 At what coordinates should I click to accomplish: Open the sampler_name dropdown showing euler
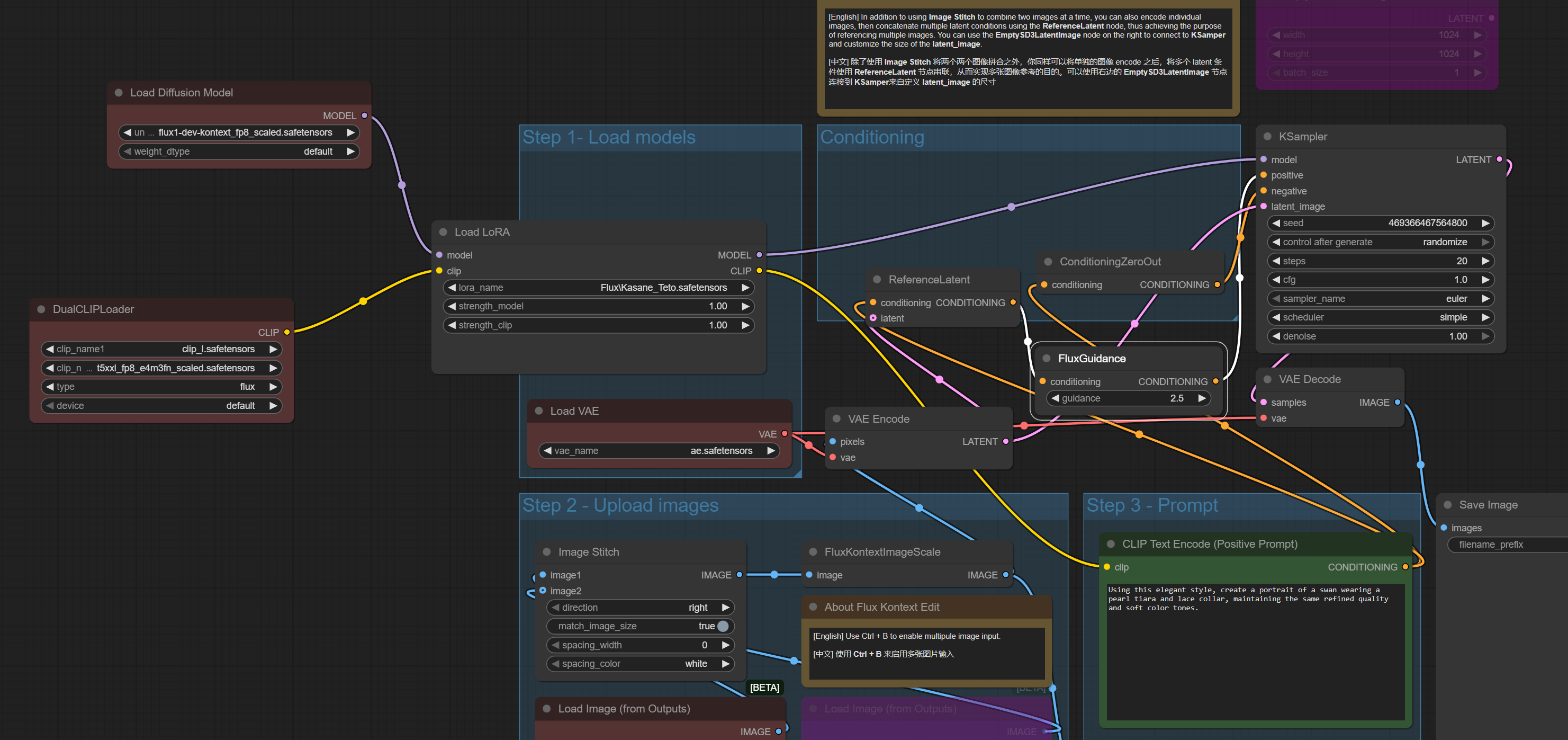tap(1381, 299)
